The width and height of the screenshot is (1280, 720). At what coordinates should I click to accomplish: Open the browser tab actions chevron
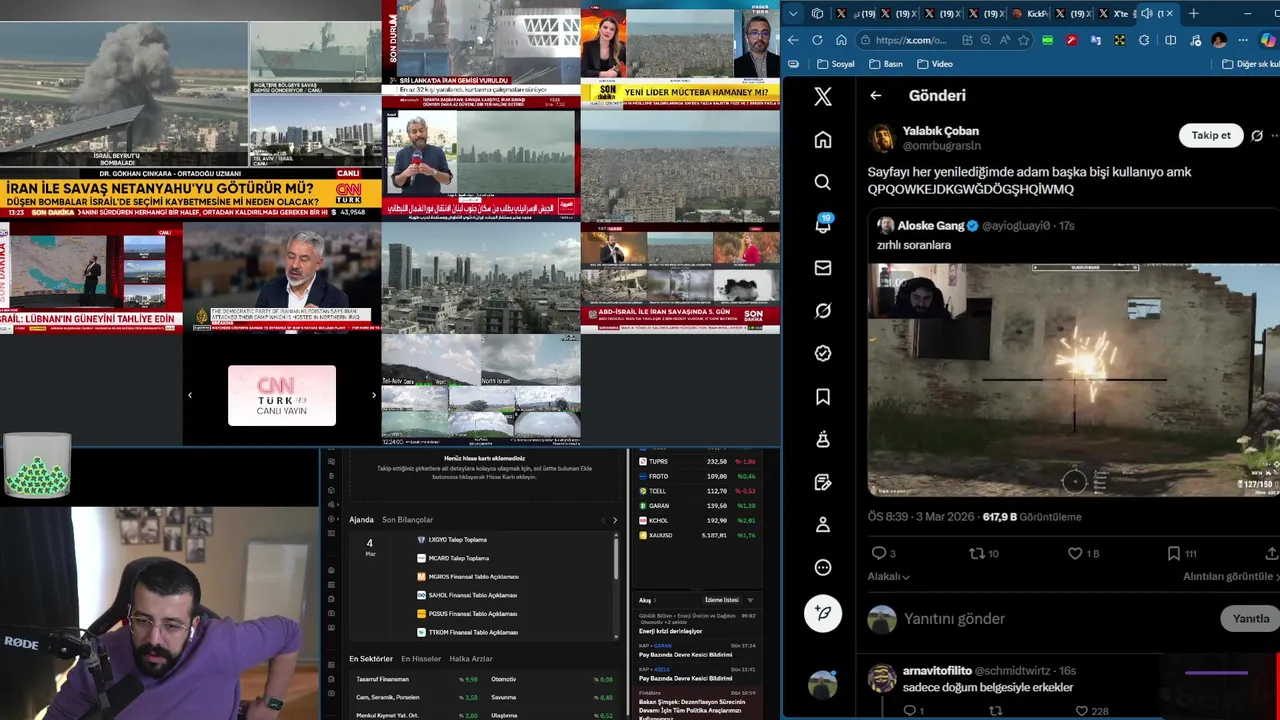pyautogui.click(x=793, y=14)
